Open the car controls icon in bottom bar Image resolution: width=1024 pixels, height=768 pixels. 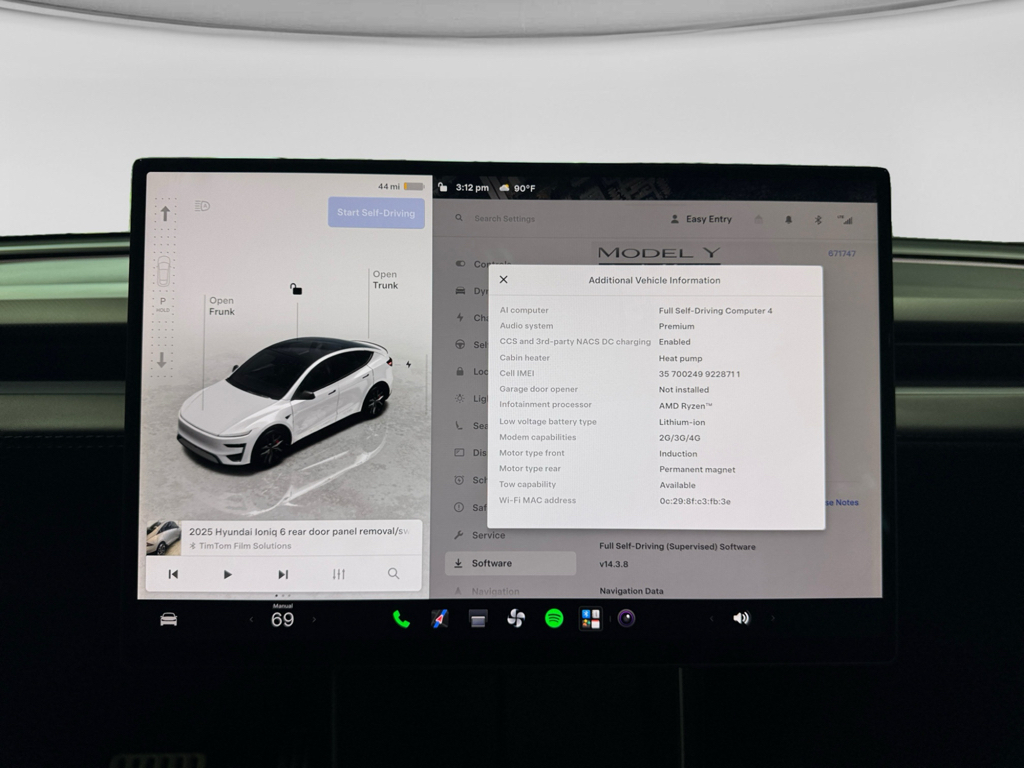click(168, 619)
